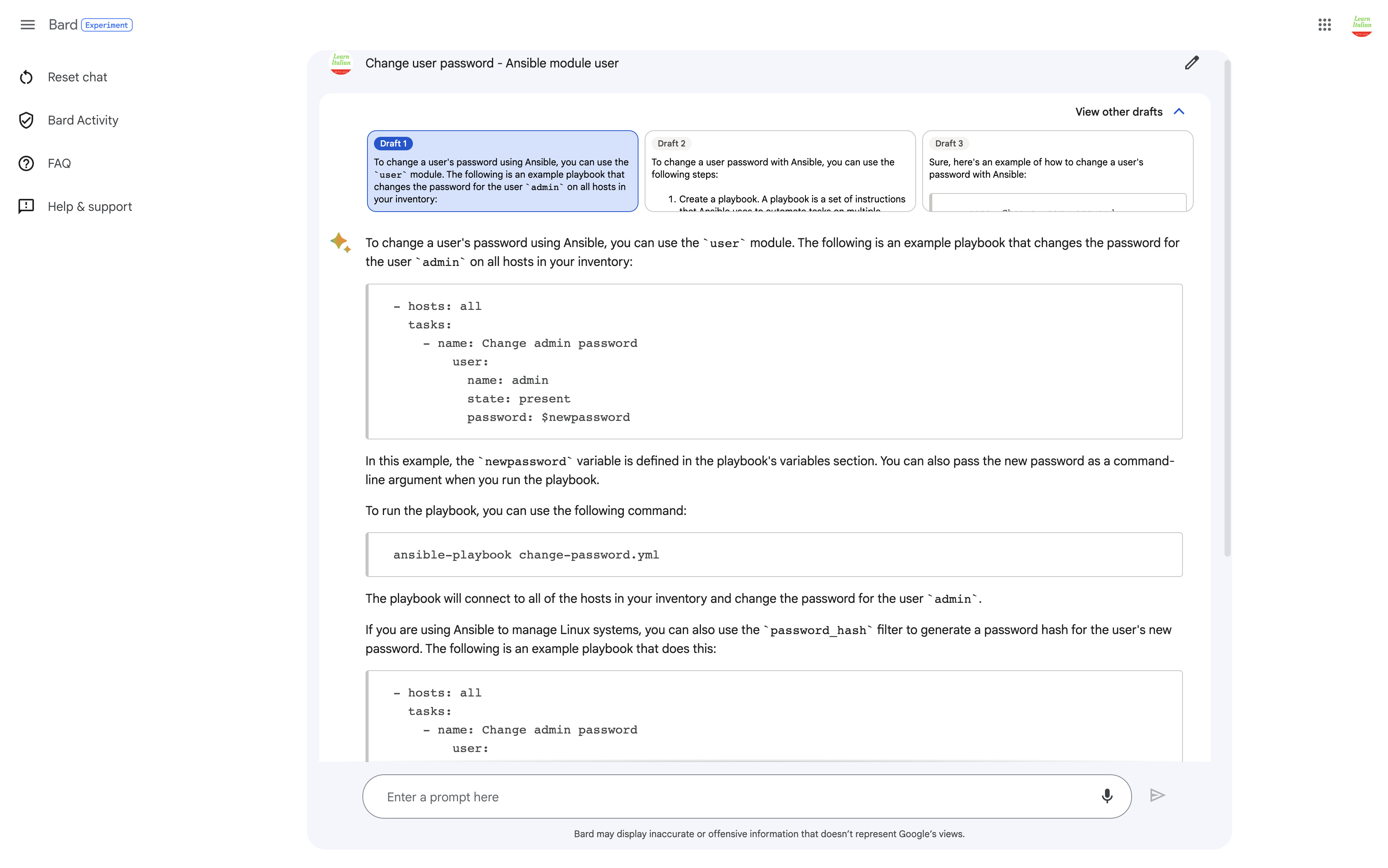Screen dimensions: 1388x868
Task: Open the hamburger menu in top-left
Action: coord(27,24)
